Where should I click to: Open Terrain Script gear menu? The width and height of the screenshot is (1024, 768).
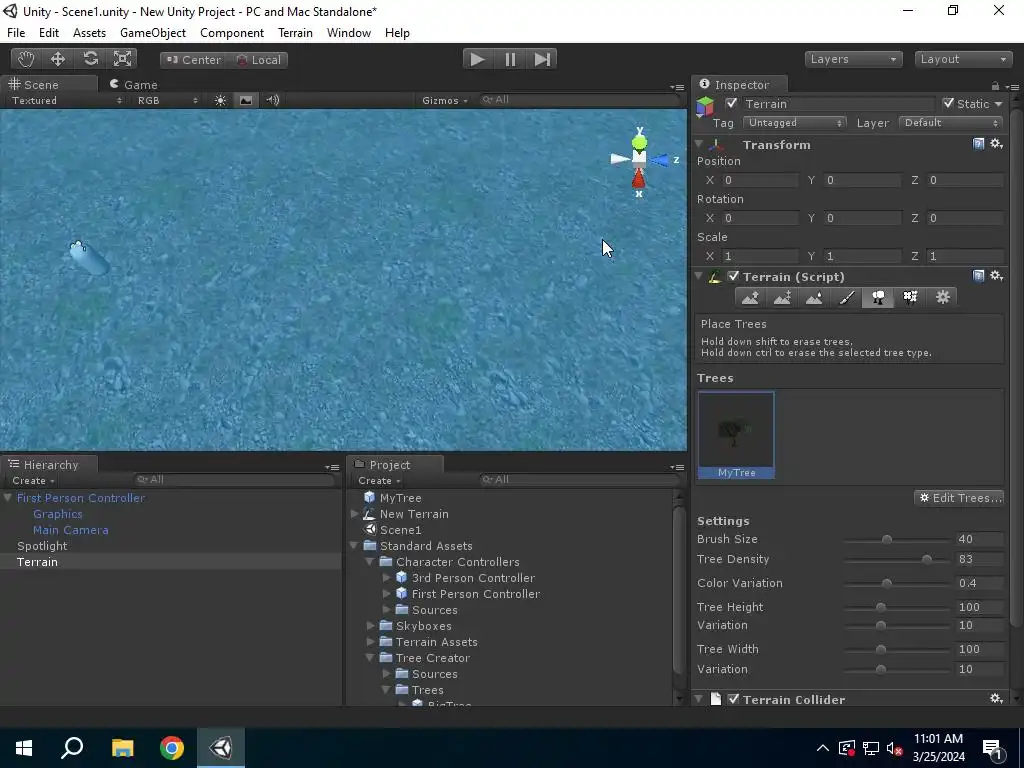997,276
